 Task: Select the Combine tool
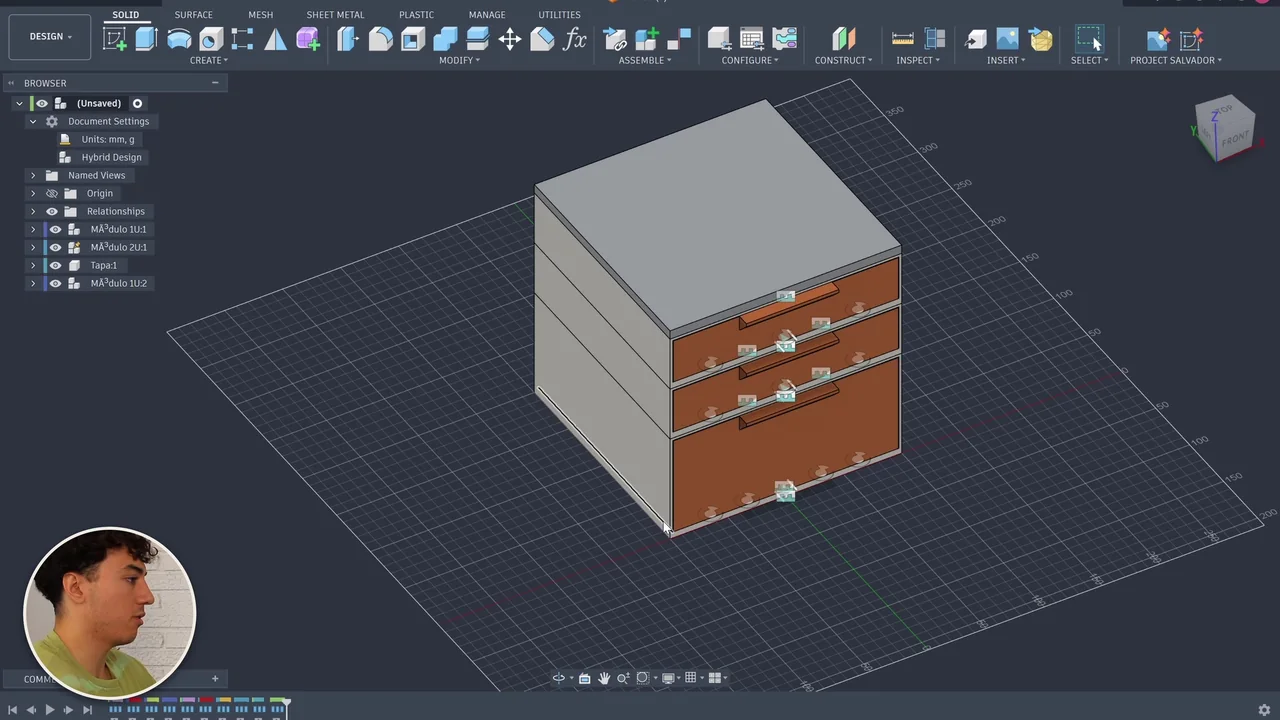click(445, 39)
